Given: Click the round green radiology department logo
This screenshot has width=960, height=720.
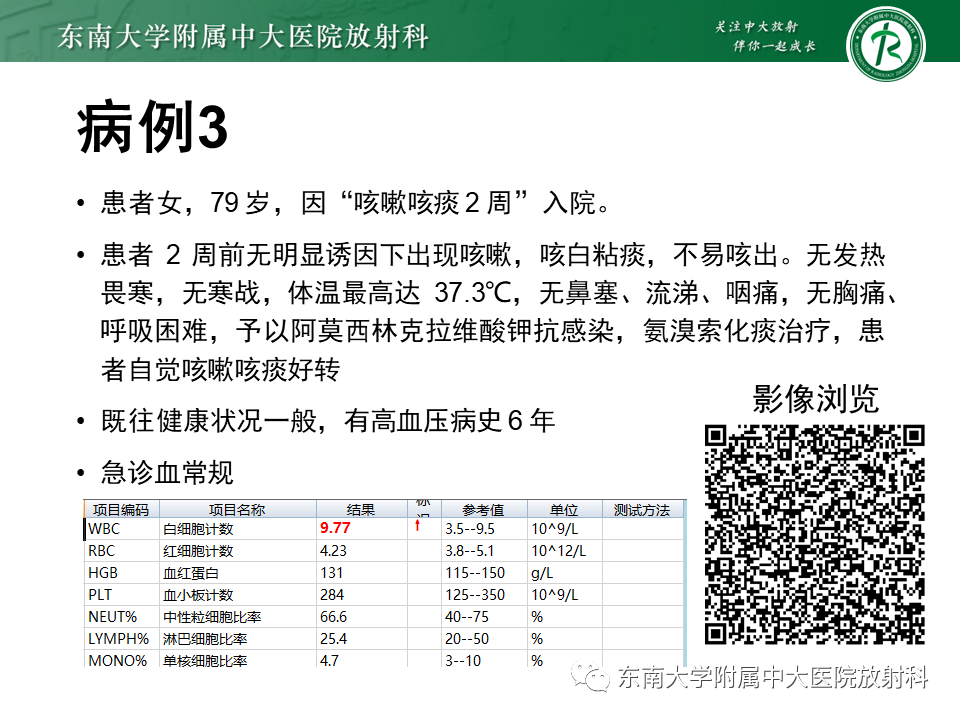Looking at the screenshot, I should coord(885,44).
